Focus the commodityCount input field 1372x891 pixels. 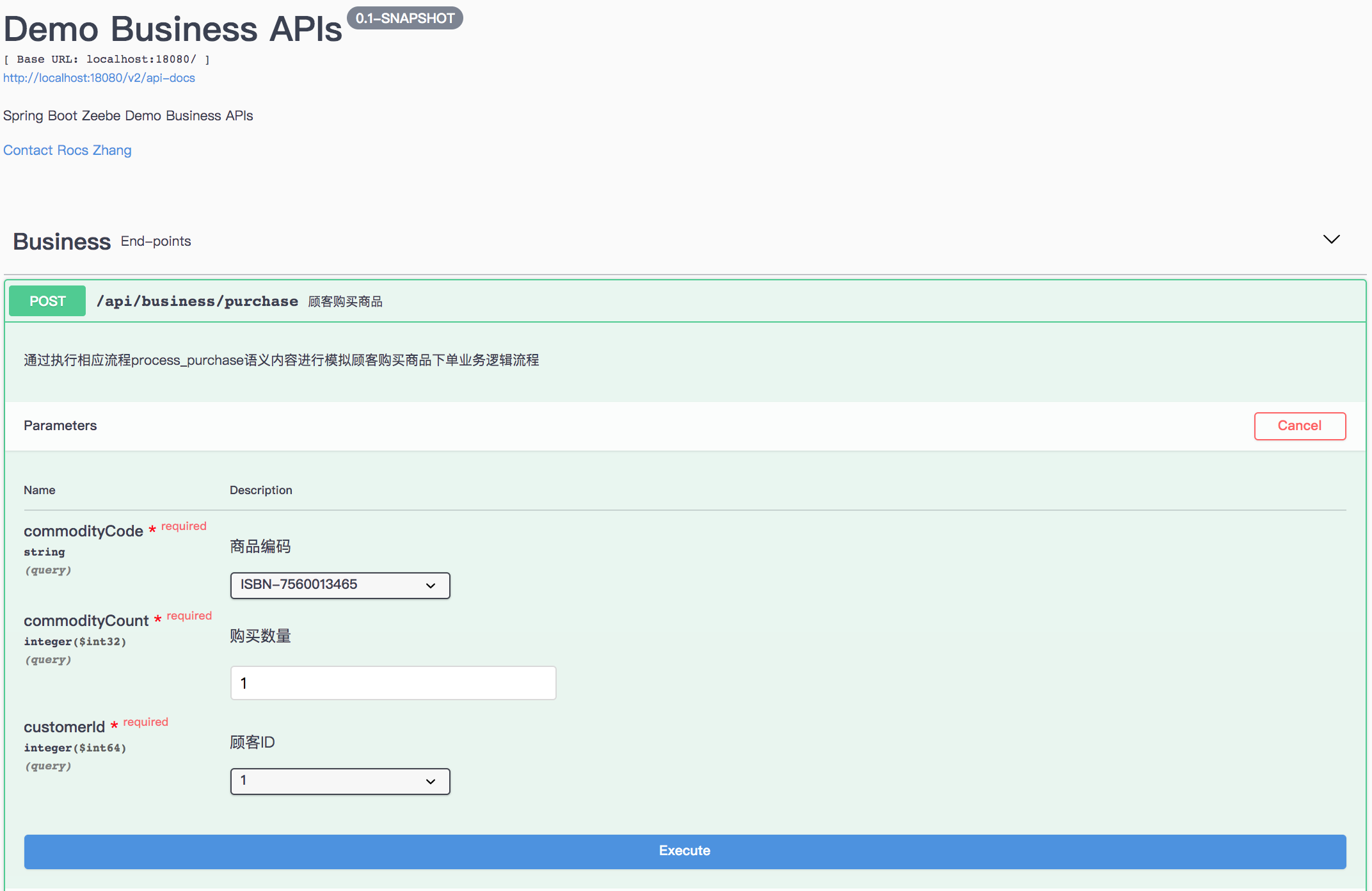click(393, 683)
